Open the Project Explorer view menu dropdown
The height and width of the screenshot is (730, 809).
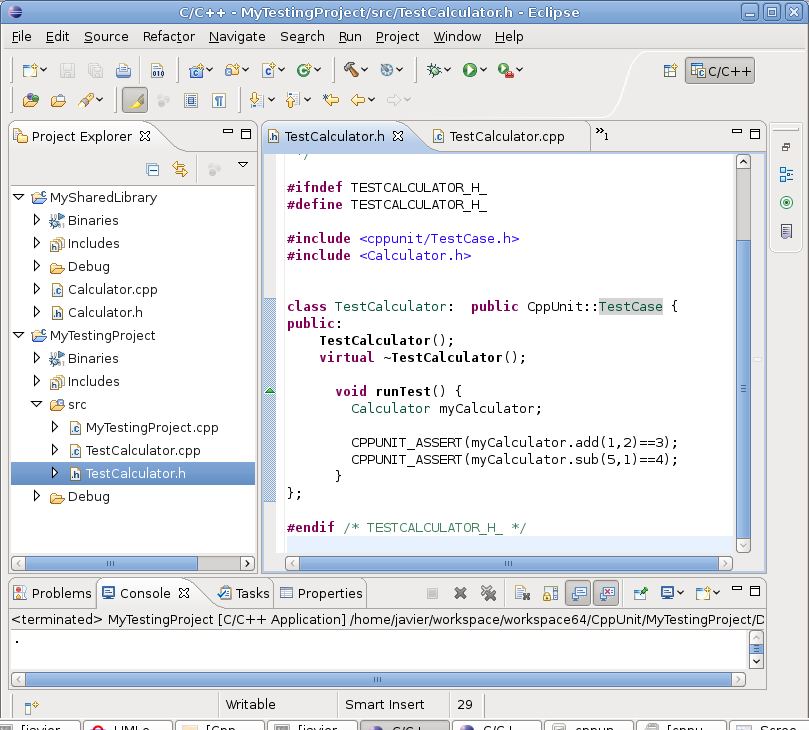[241, 165]
